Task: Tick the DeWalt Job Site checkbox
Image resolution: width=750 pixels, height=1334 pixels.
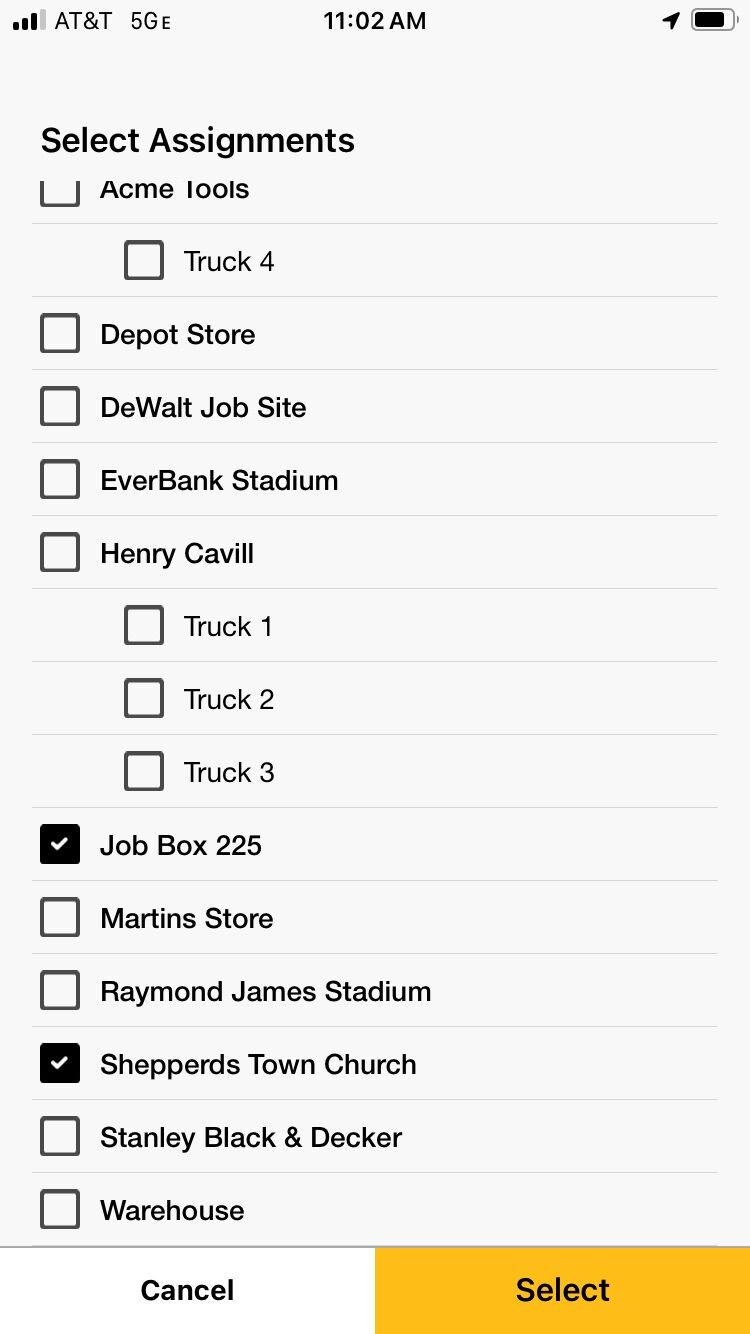Action: tap(60, 407)
